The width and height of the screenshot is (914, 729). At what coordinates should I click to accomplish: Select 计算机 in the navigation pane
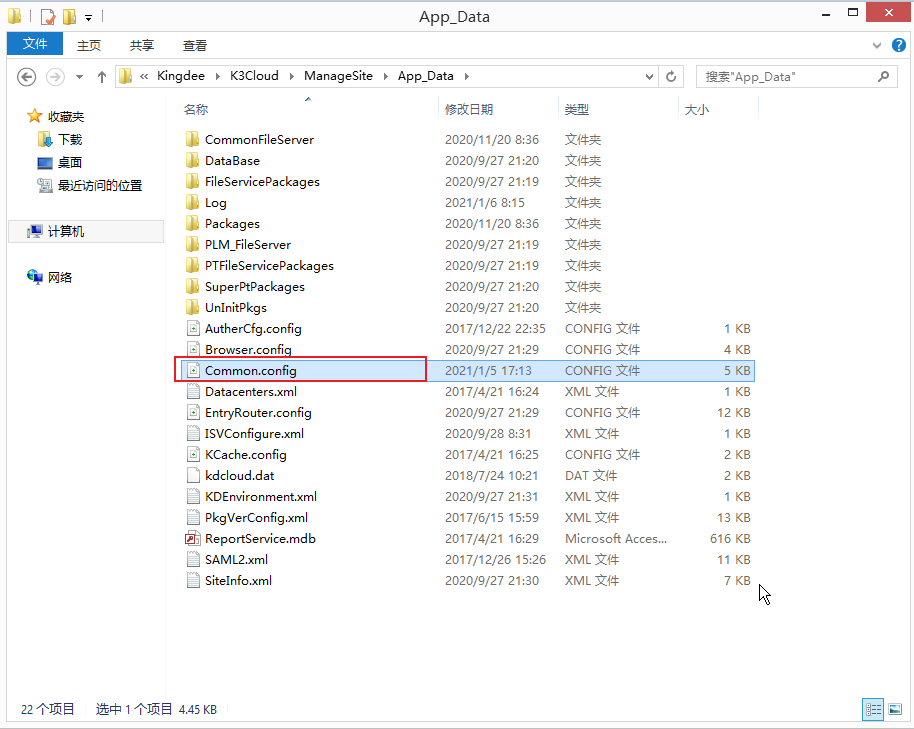tap(66, 231)
